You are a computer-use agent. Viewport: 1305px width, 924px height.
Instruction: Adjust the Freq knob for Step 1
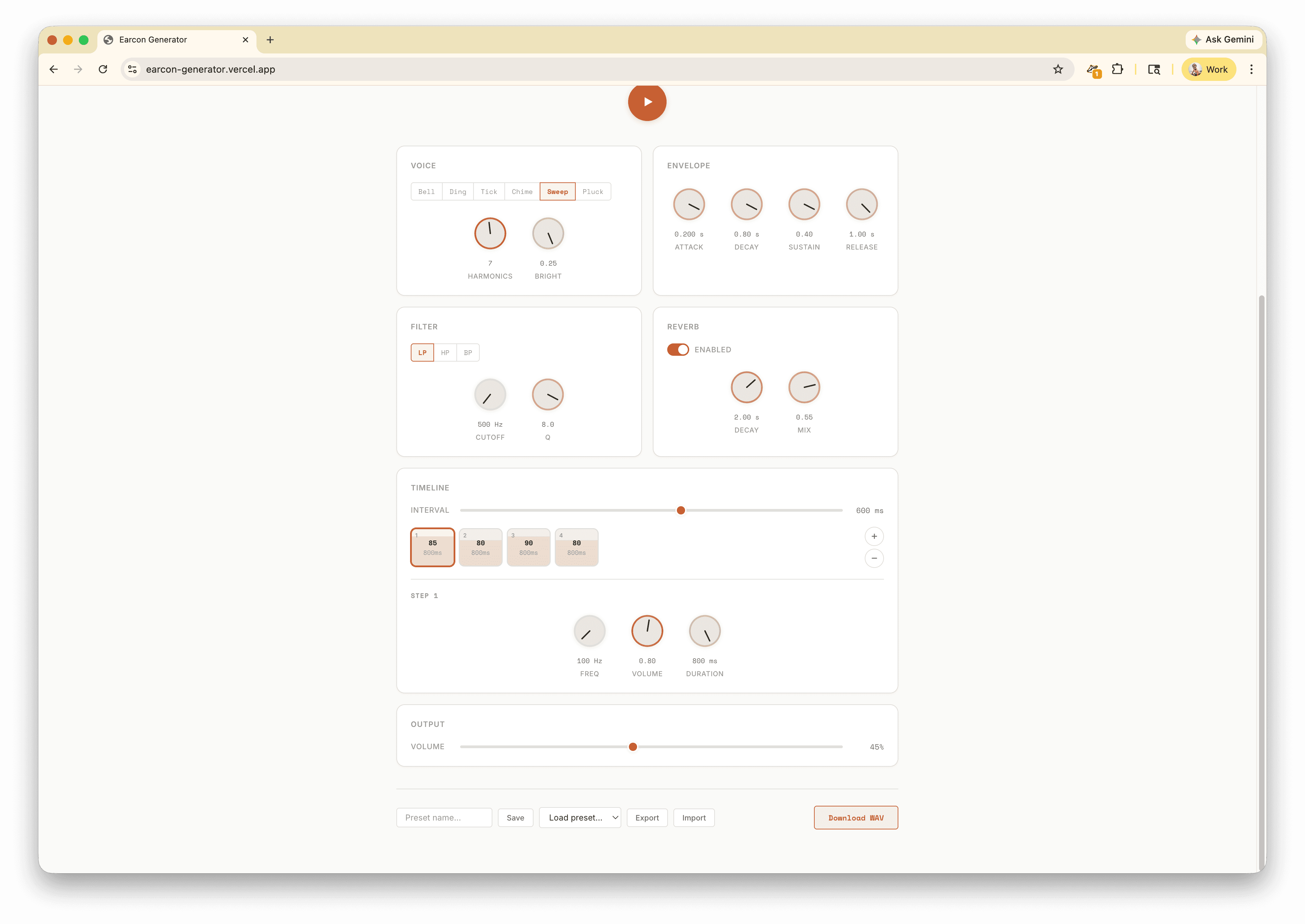(x=589, y=630)
